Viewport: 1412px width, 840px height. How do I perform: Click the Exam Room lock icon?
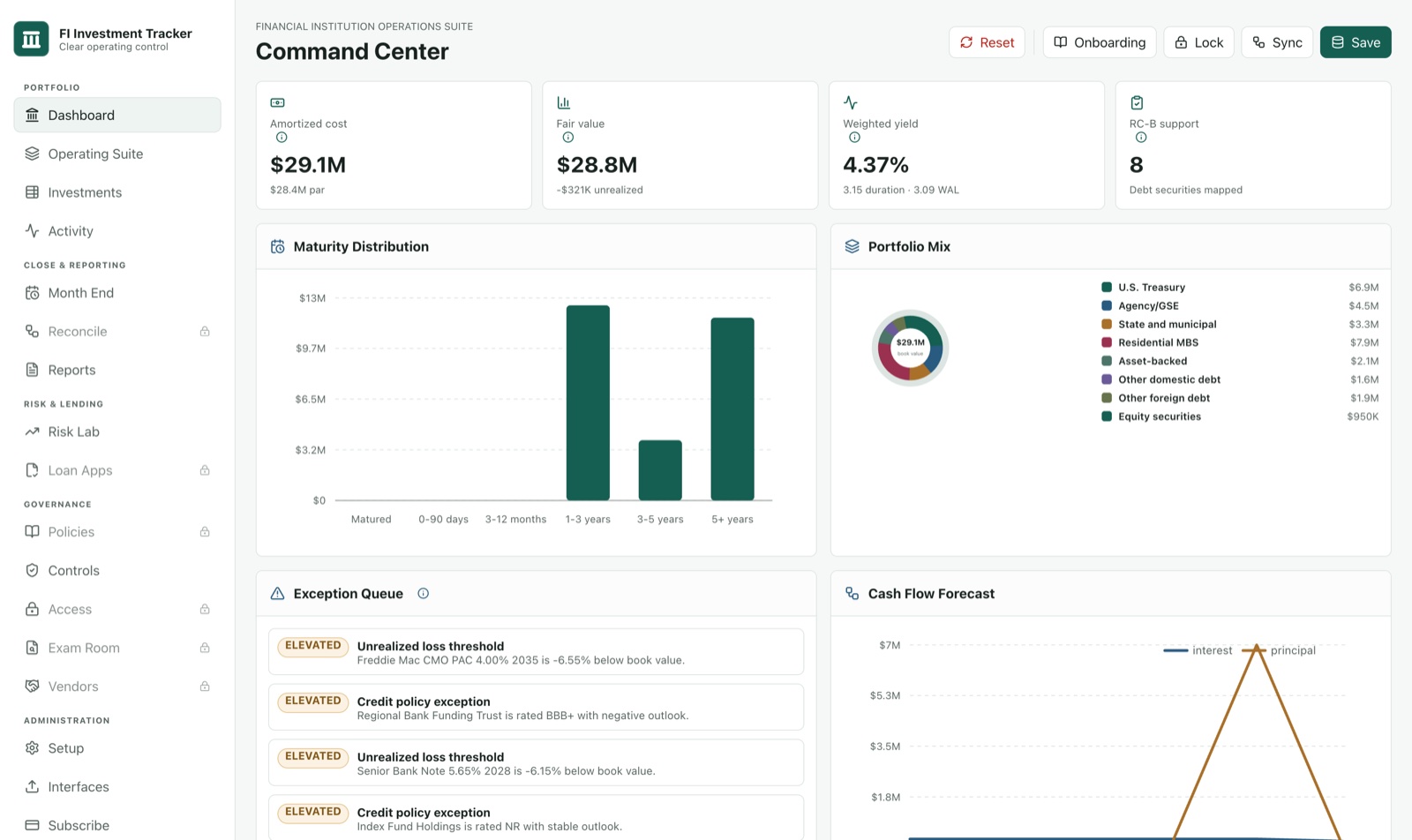point(205,648)
